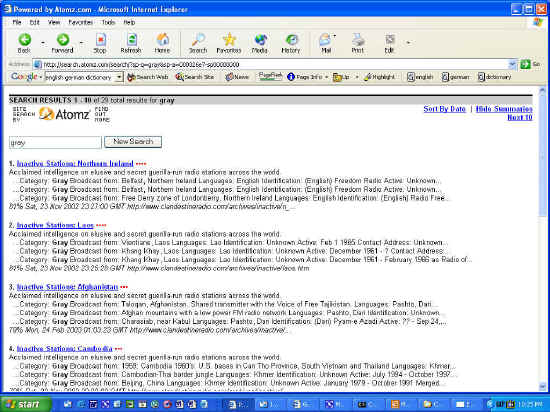This screenshot has height=412, width=550.
Task: Find word 'english' via toolbar button
Action: pos(420,77)
